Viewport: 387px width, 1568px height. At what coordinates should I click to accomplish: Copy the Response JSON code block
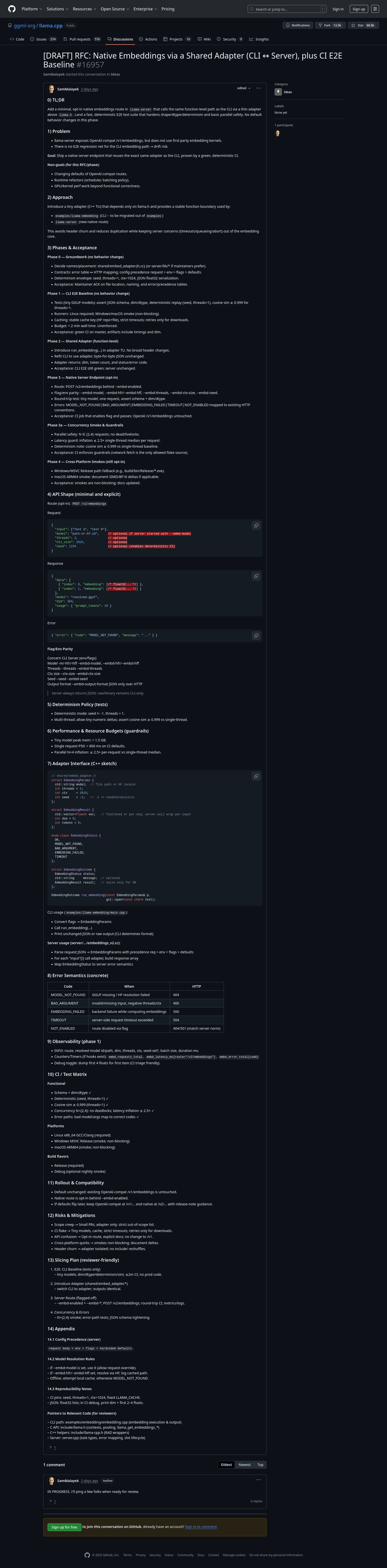[x=256, y=576]
